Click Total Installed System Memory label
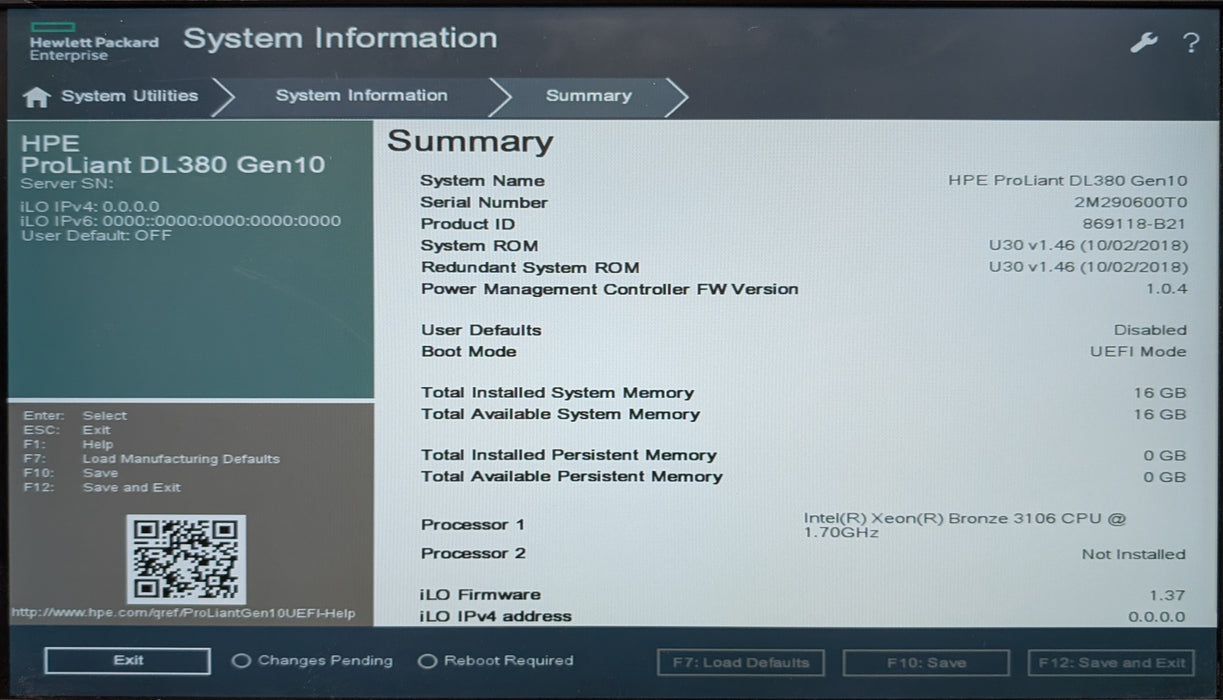This screenshot has height=700, width=1223. pyautogui.click(x=557, y=393)
